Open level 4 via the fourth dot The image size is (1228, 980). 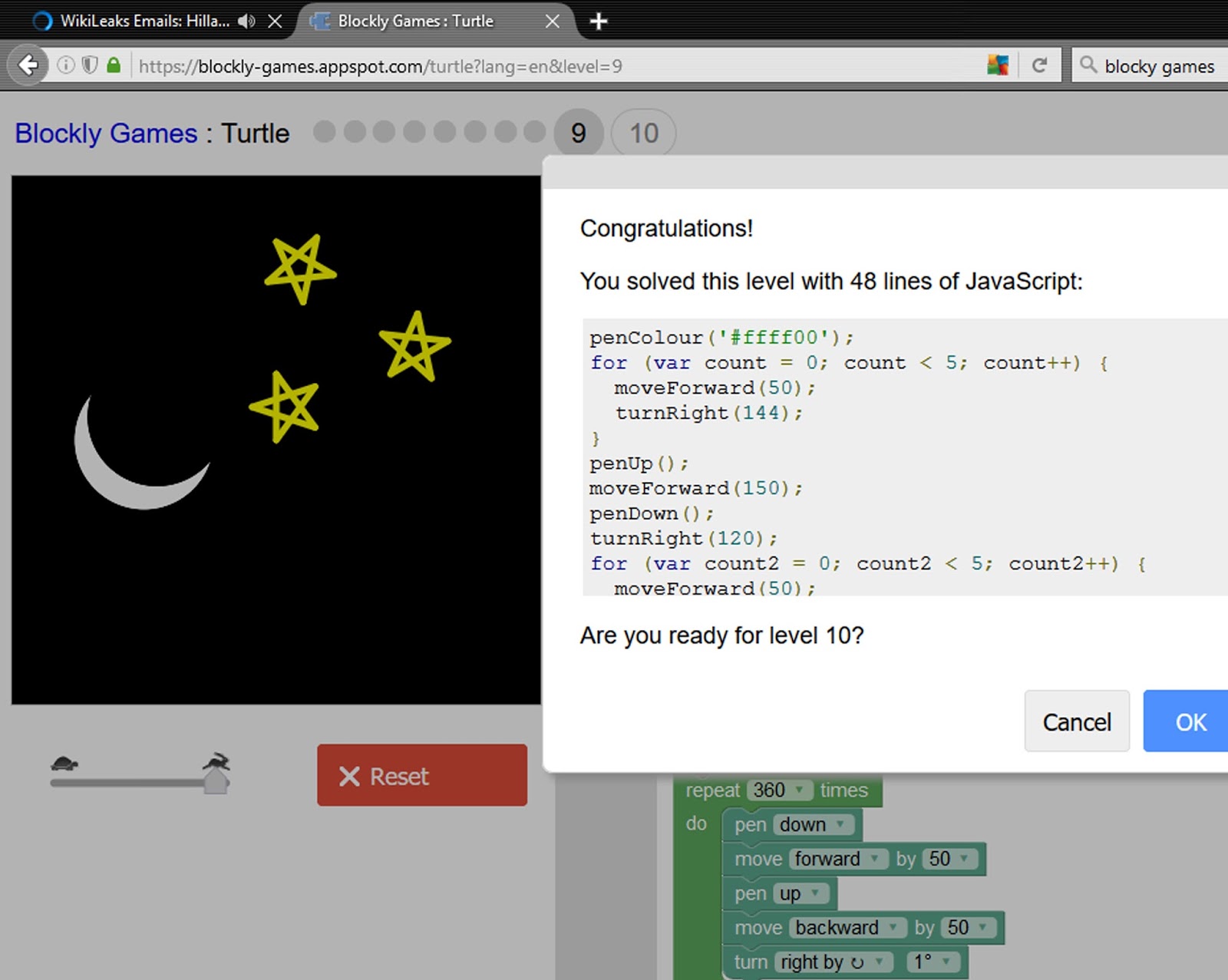(x=414, y=132)
